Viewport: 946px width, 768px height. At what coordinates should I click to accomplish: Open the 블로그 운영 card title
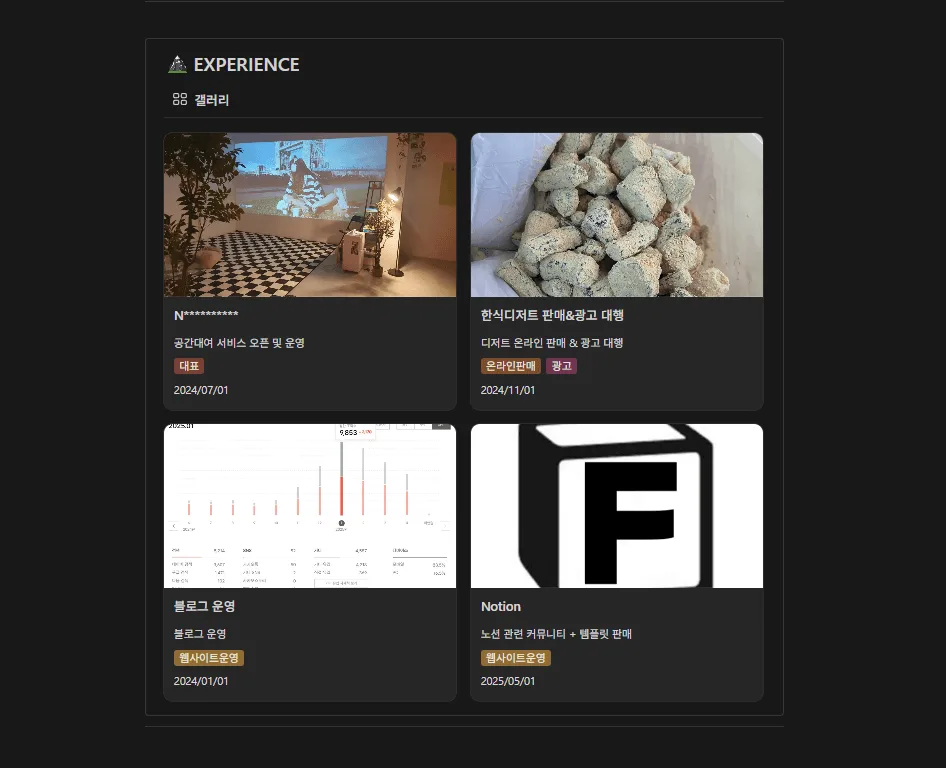pyautogui.click(x=204, y=607)
